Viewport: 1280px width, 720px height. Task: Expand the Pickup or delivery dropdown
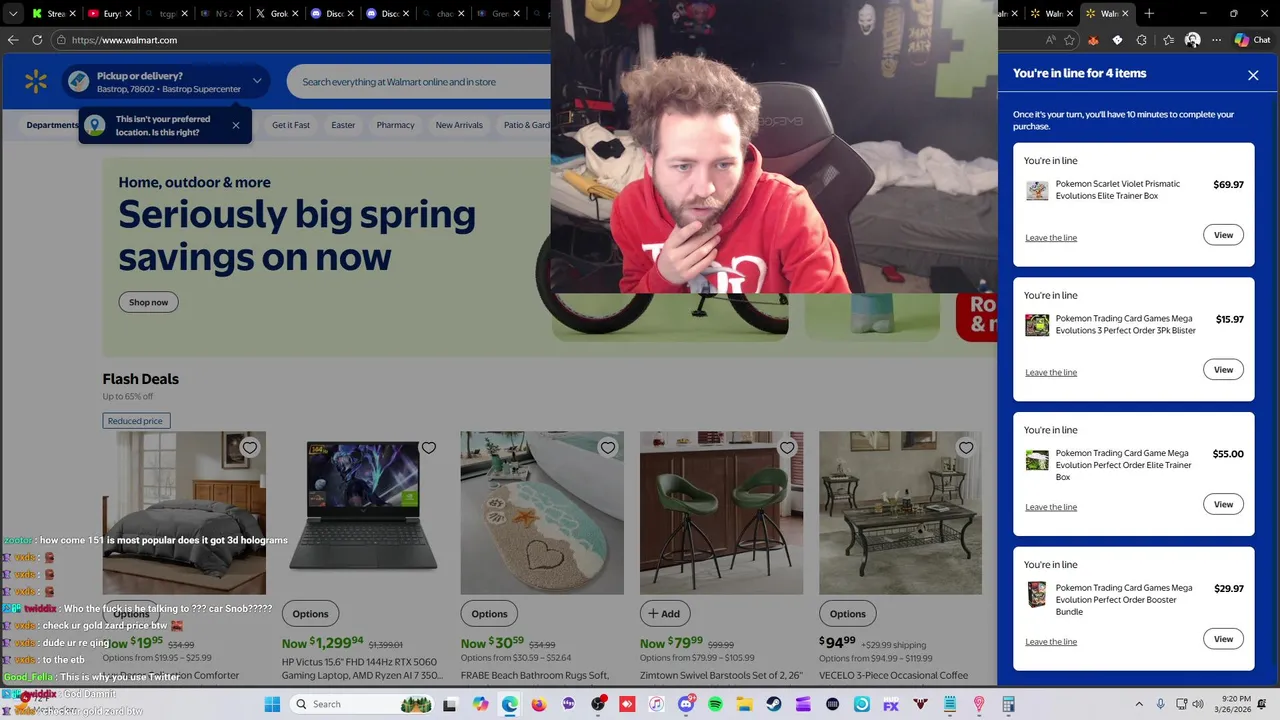coord(257,81)
